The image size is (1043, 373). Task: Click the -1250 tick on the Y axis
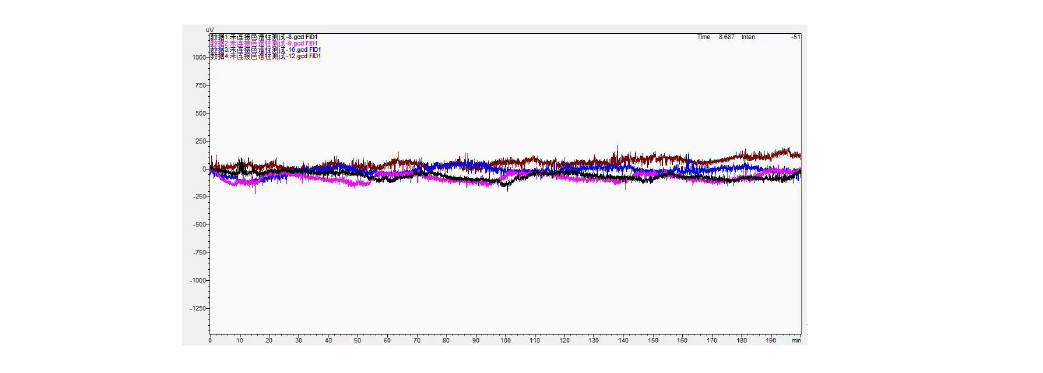coord(198,309)
